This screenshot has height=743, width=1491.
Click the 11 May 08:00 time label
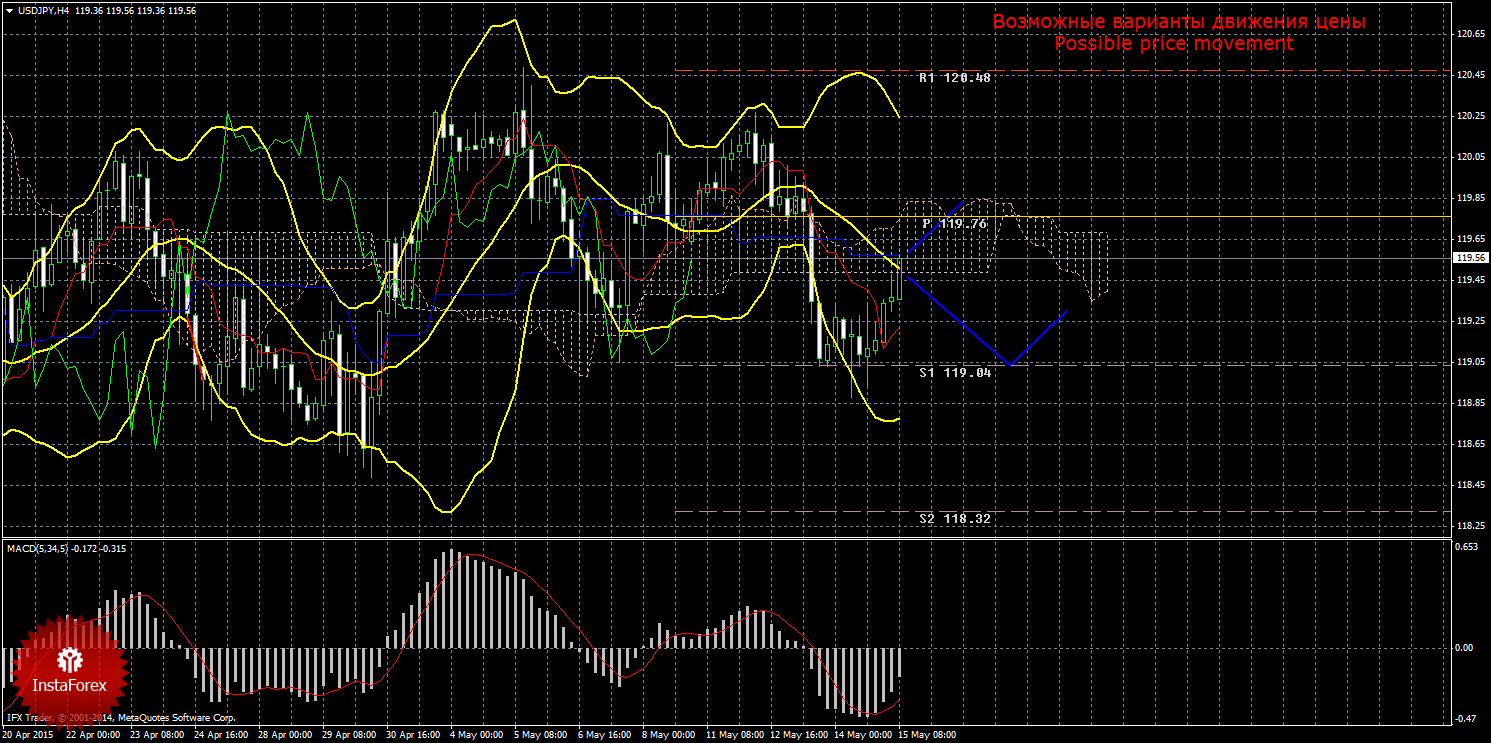(734, 735)
